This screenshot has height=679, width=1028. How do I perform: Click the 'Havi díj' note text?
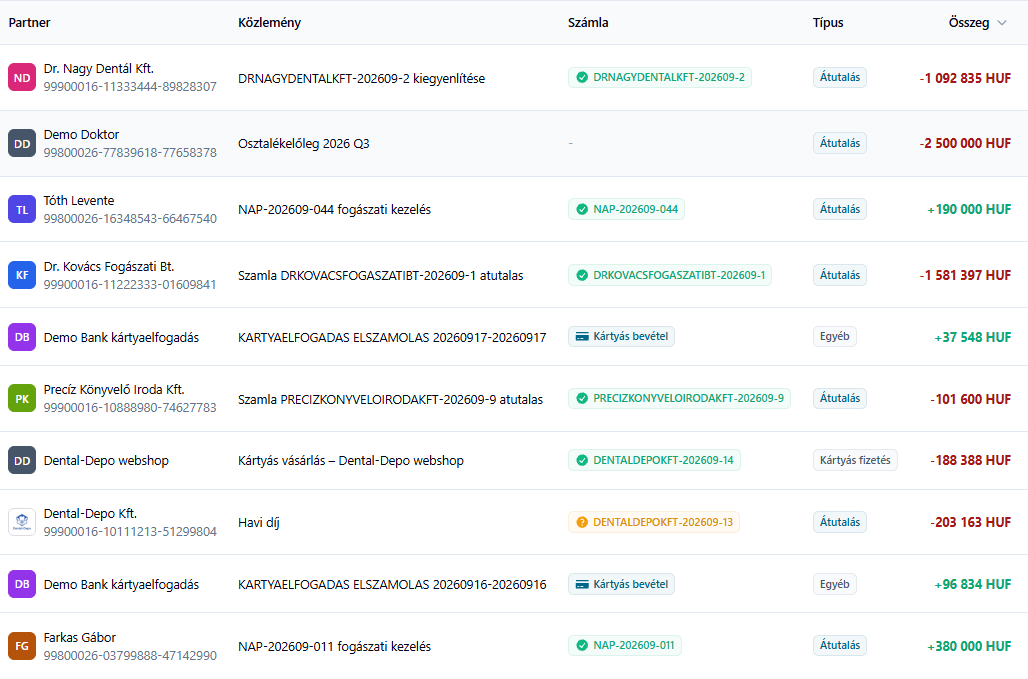coord(258,522)
